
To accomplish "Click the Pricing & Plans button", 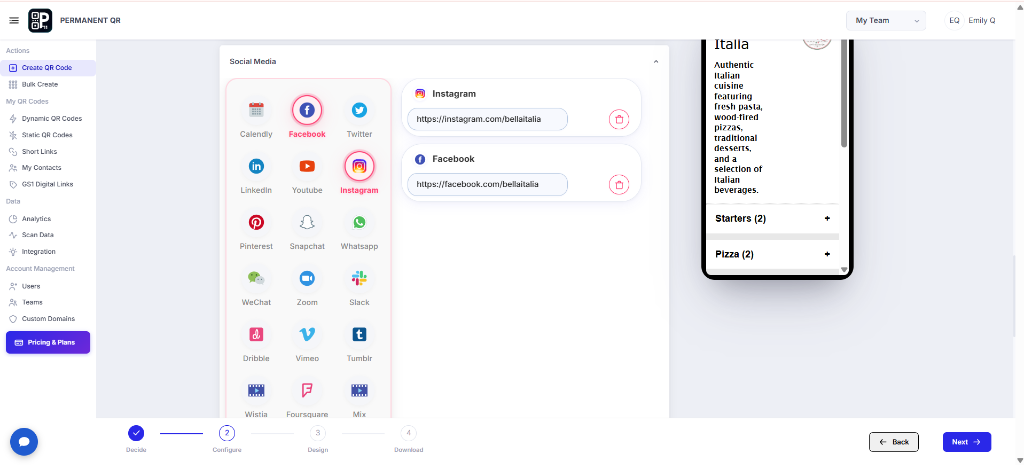I will pyautogui.click(x=48, y=342).
